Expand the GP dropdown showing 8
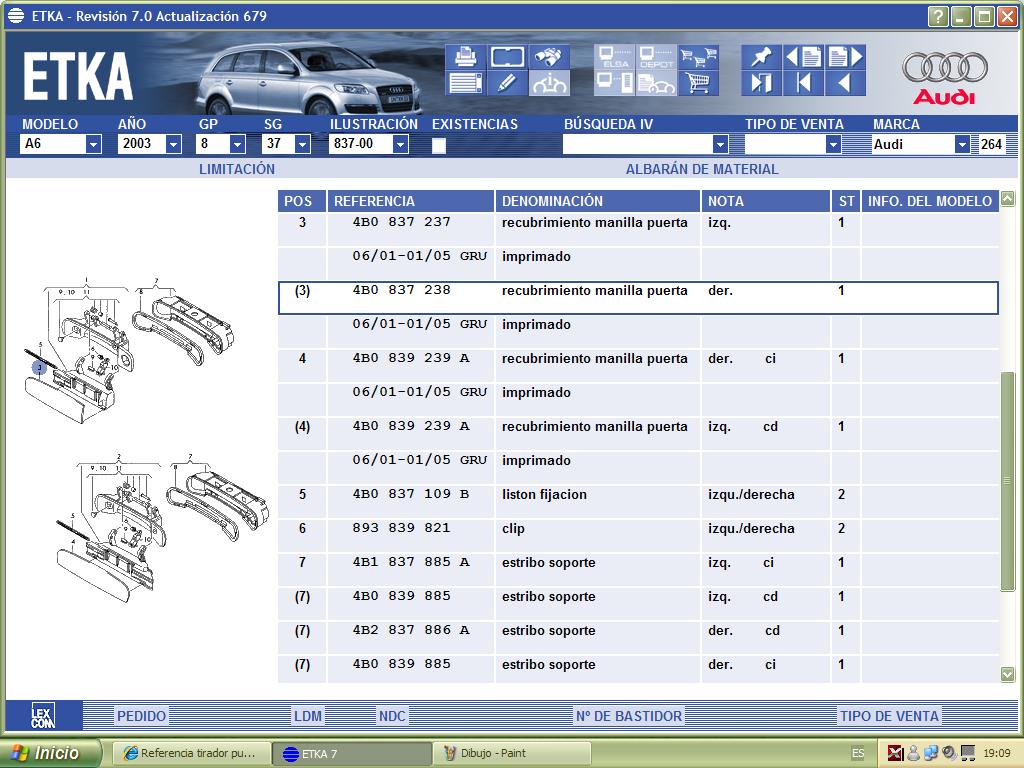Viewport: 1024px width, 768px height. click(238, 144)
